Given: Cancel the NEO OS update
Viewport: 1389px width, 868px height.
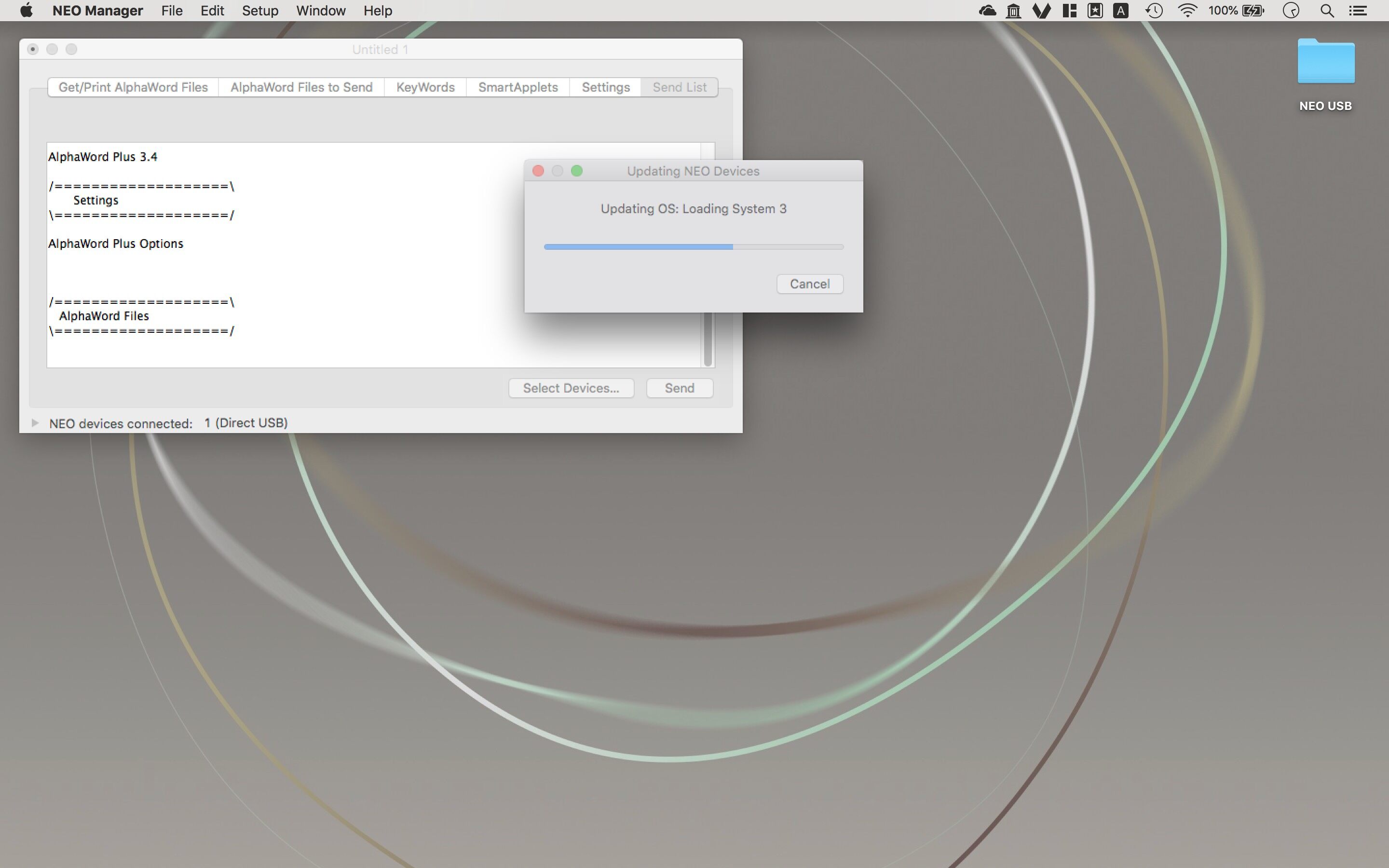Looking at the screenshot, I should 810,284.
